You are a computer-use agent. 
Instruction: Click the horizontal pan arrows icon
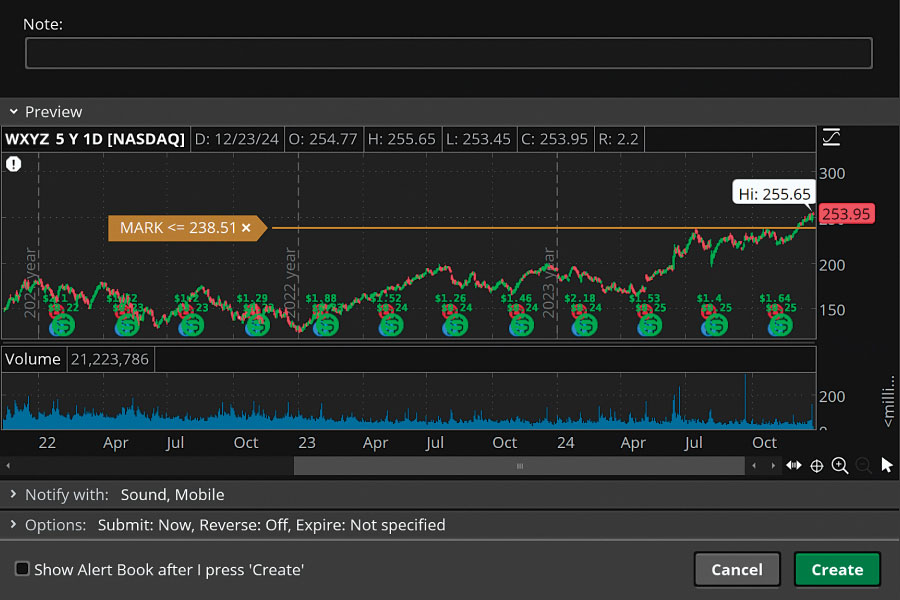793,465
